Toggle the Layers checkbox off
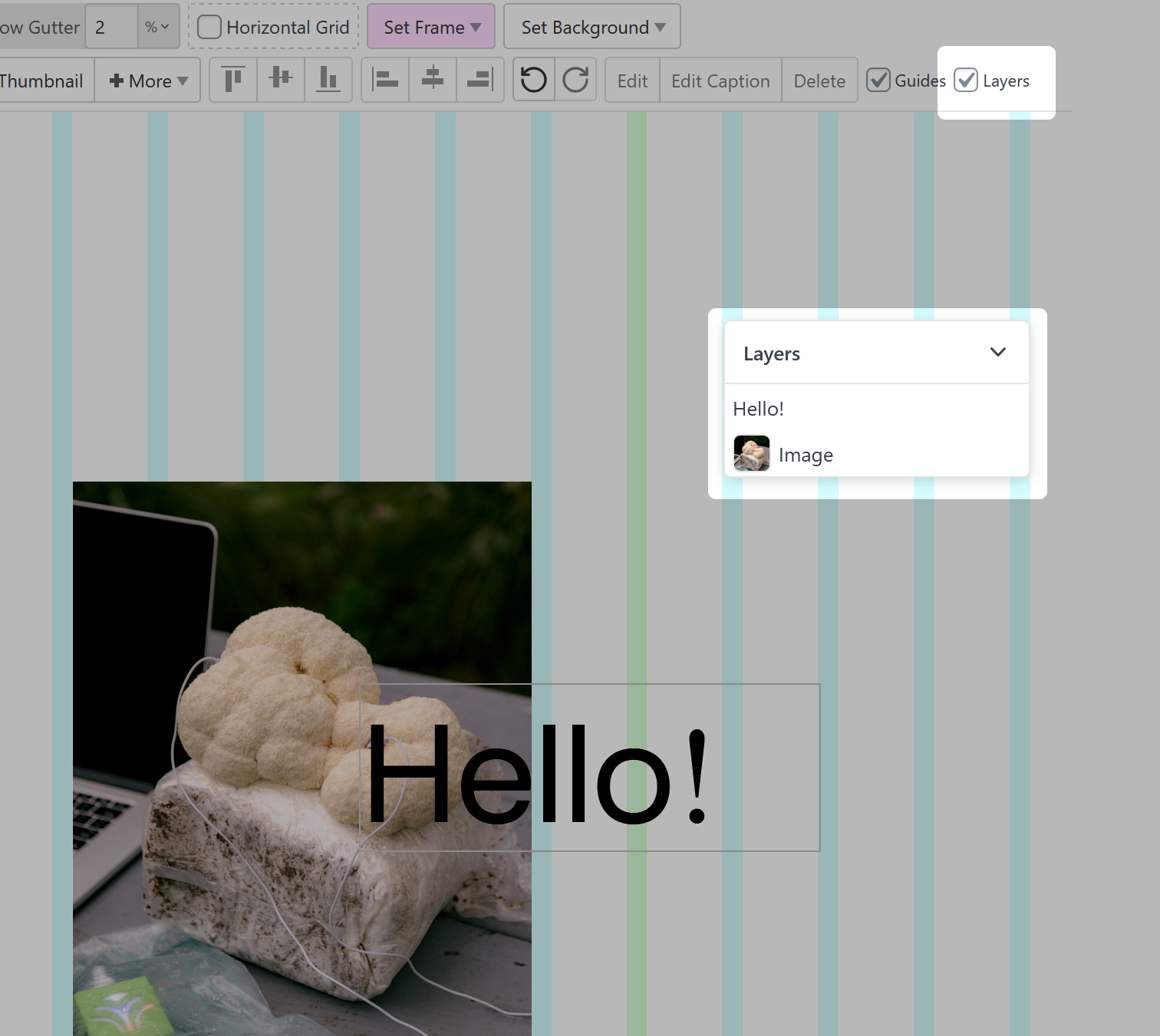 click(966, 81)
